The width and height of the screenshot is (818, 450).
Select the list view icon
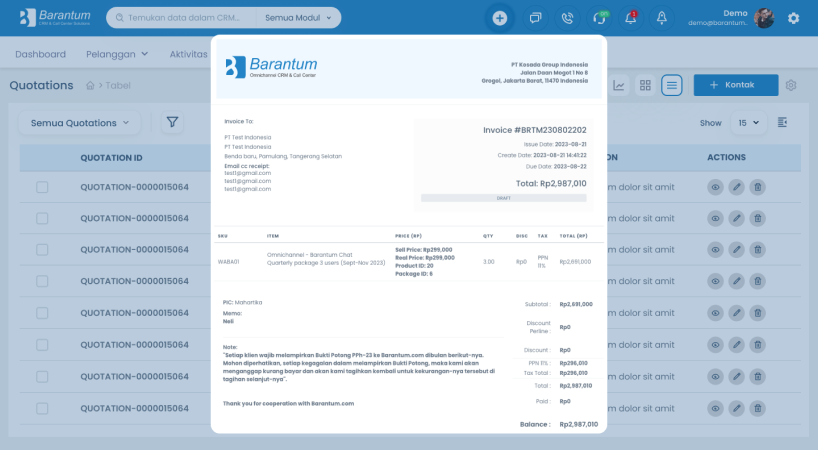(x=671, y=85)
